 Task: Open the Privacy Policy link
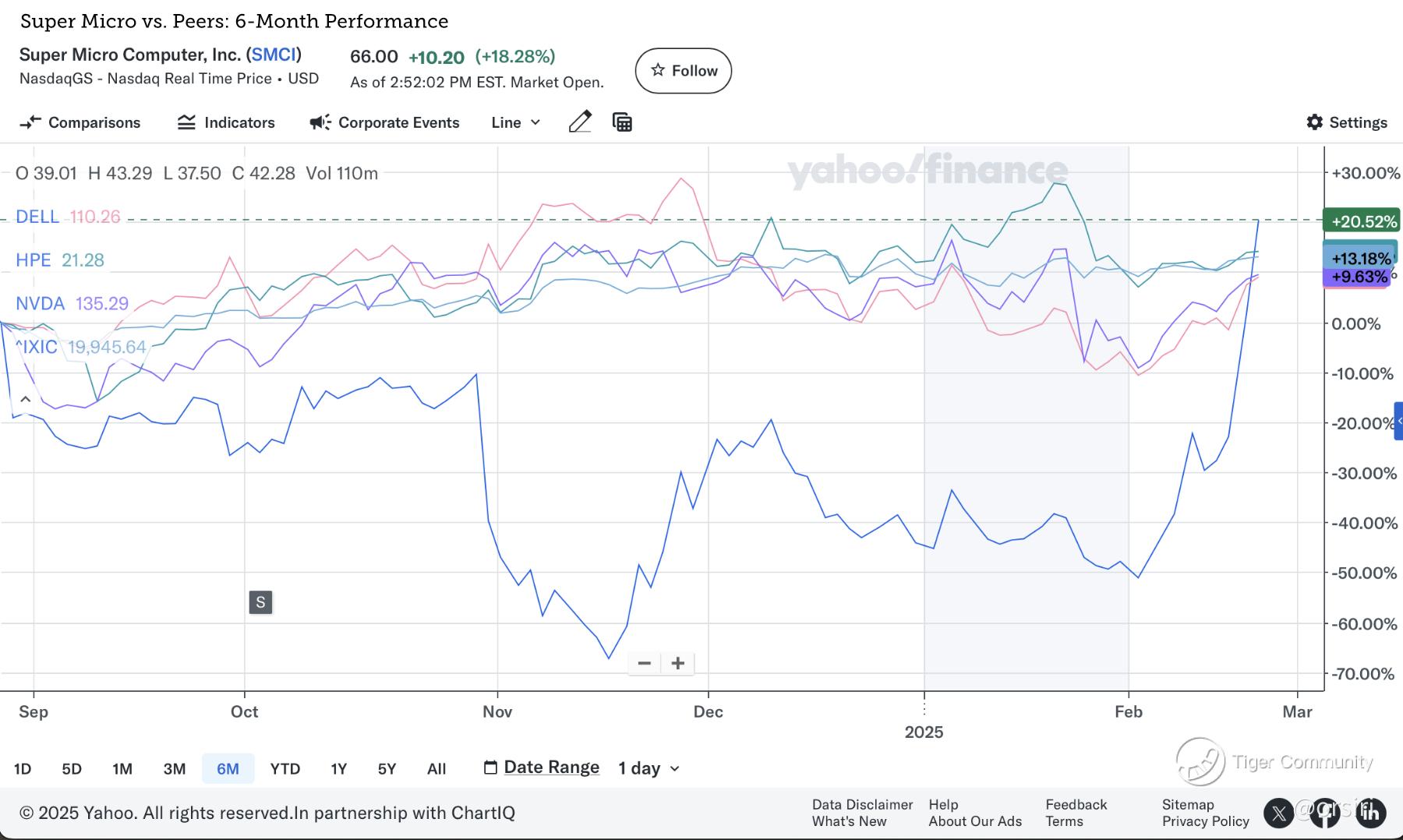coord(1205,821)
